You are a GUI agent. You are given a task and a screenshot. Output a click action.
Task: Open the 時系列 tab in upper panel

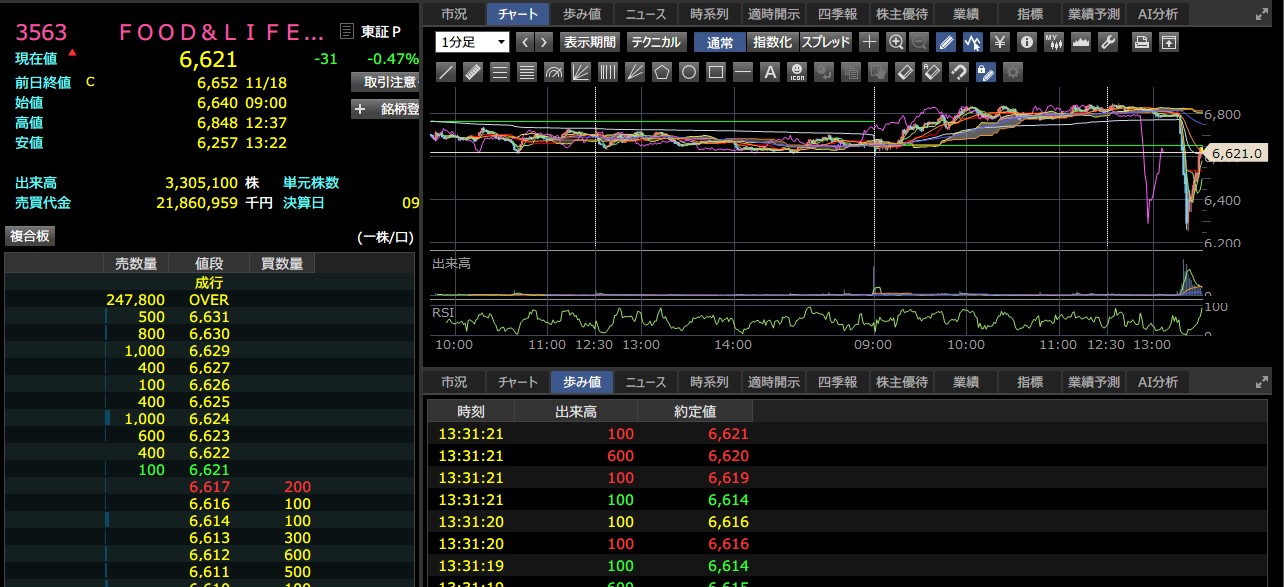[x=710, y=14]
